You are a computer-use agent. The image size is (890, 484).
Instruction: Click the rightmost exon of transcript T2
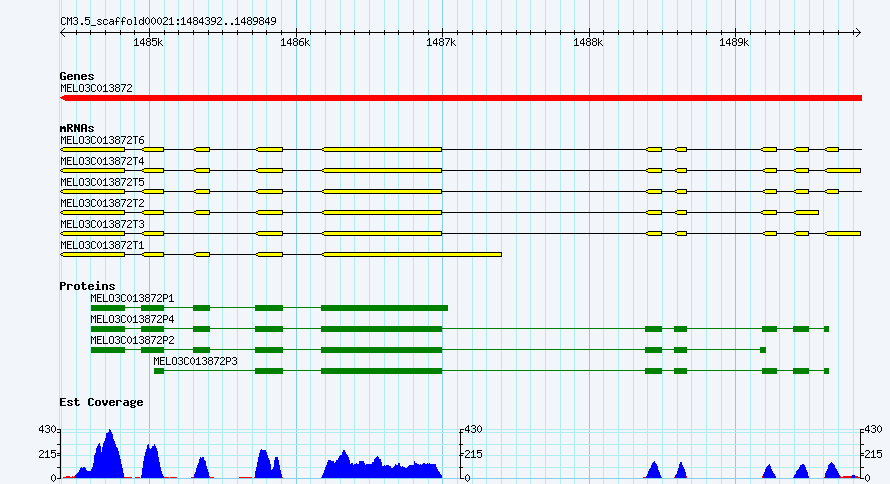tap(806, 212)
